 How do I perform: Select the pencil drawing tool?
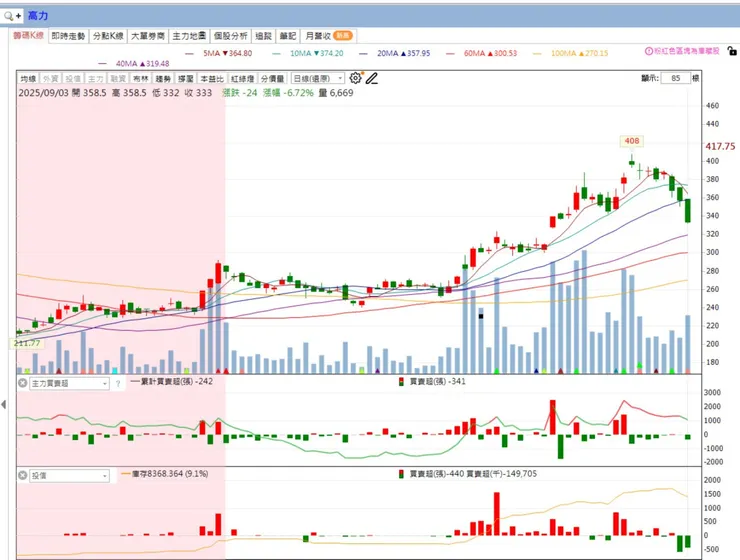tap(372, 78)
